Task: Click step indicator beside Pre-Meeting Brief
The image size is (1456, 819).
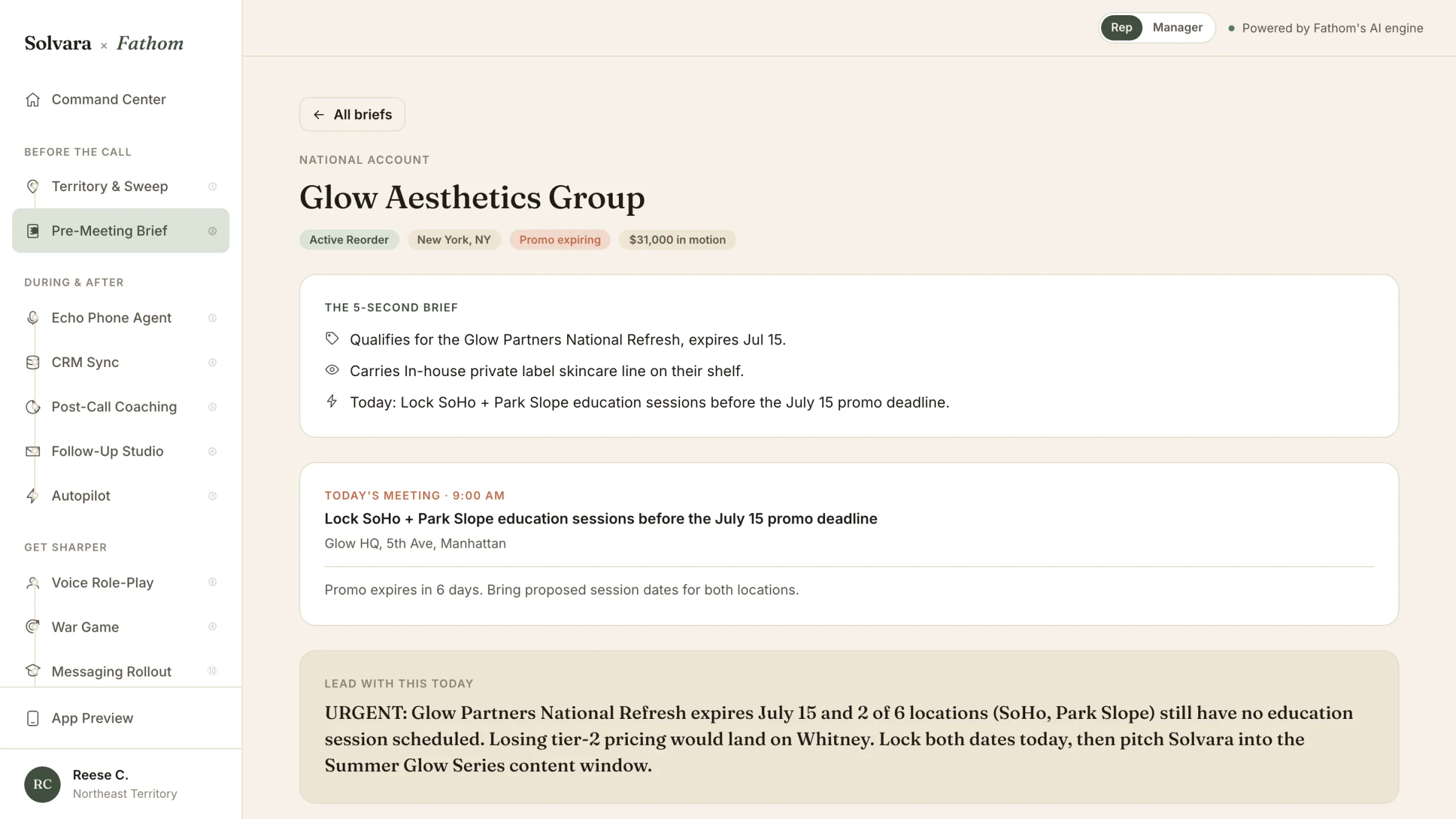Action: [x=212, y=231]
